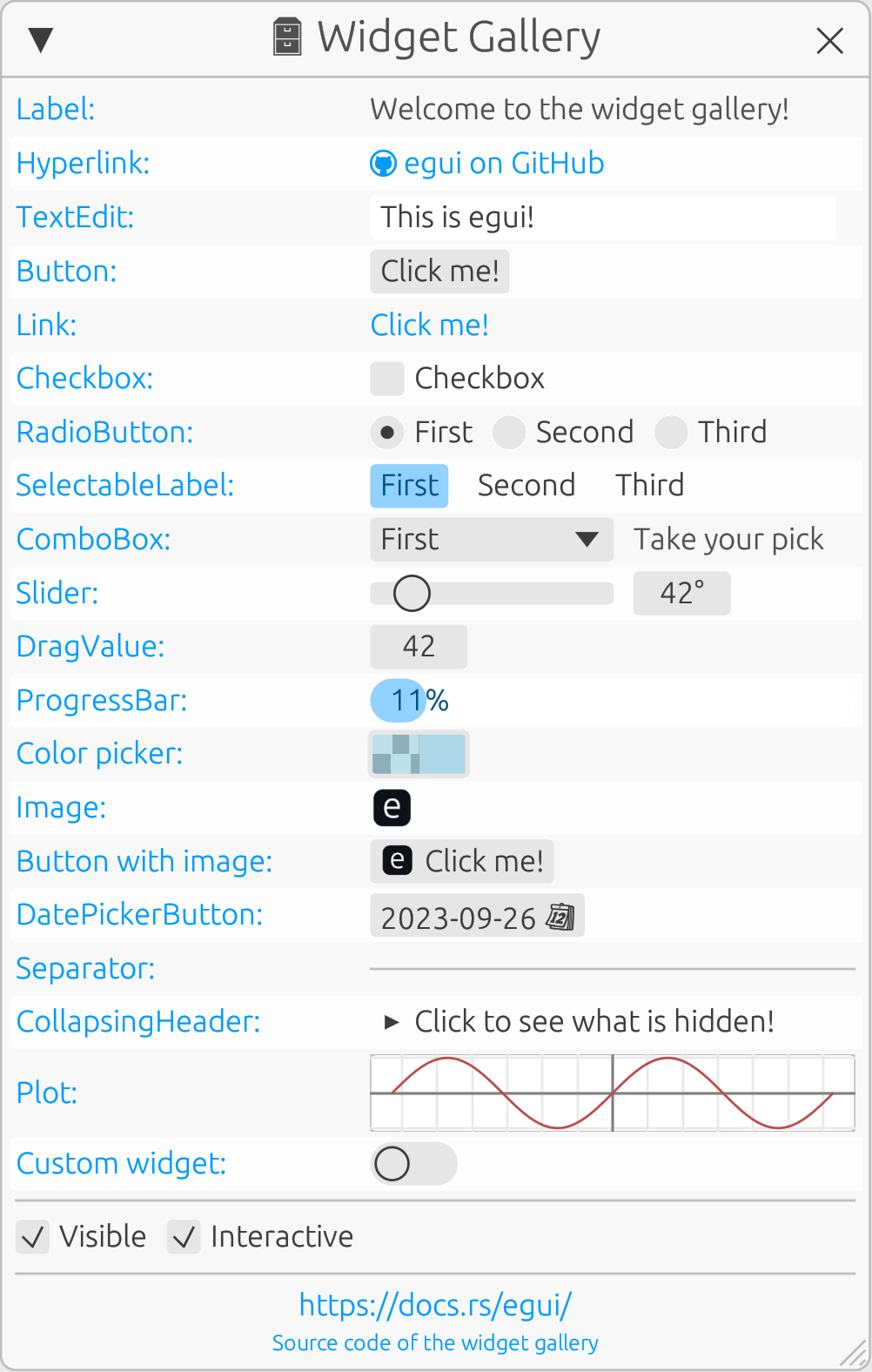Open the 'egui on GitHub' hyperlink
The image size is (872, 1372).
tap(504, 164)
